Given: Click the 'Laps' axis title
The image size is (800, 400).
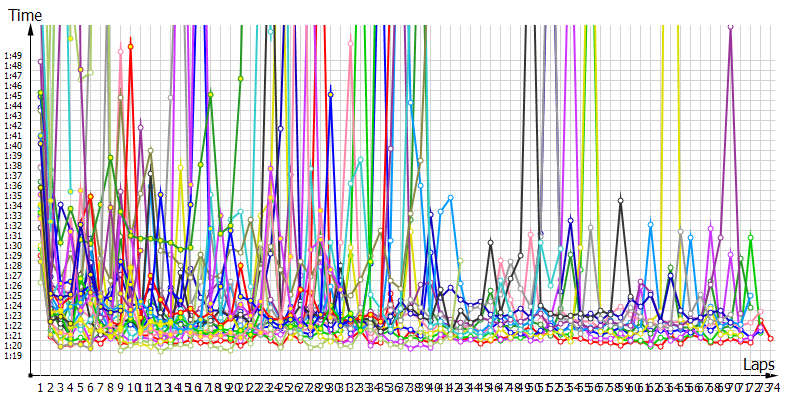Looking at the screenshot, I should 762,366.
